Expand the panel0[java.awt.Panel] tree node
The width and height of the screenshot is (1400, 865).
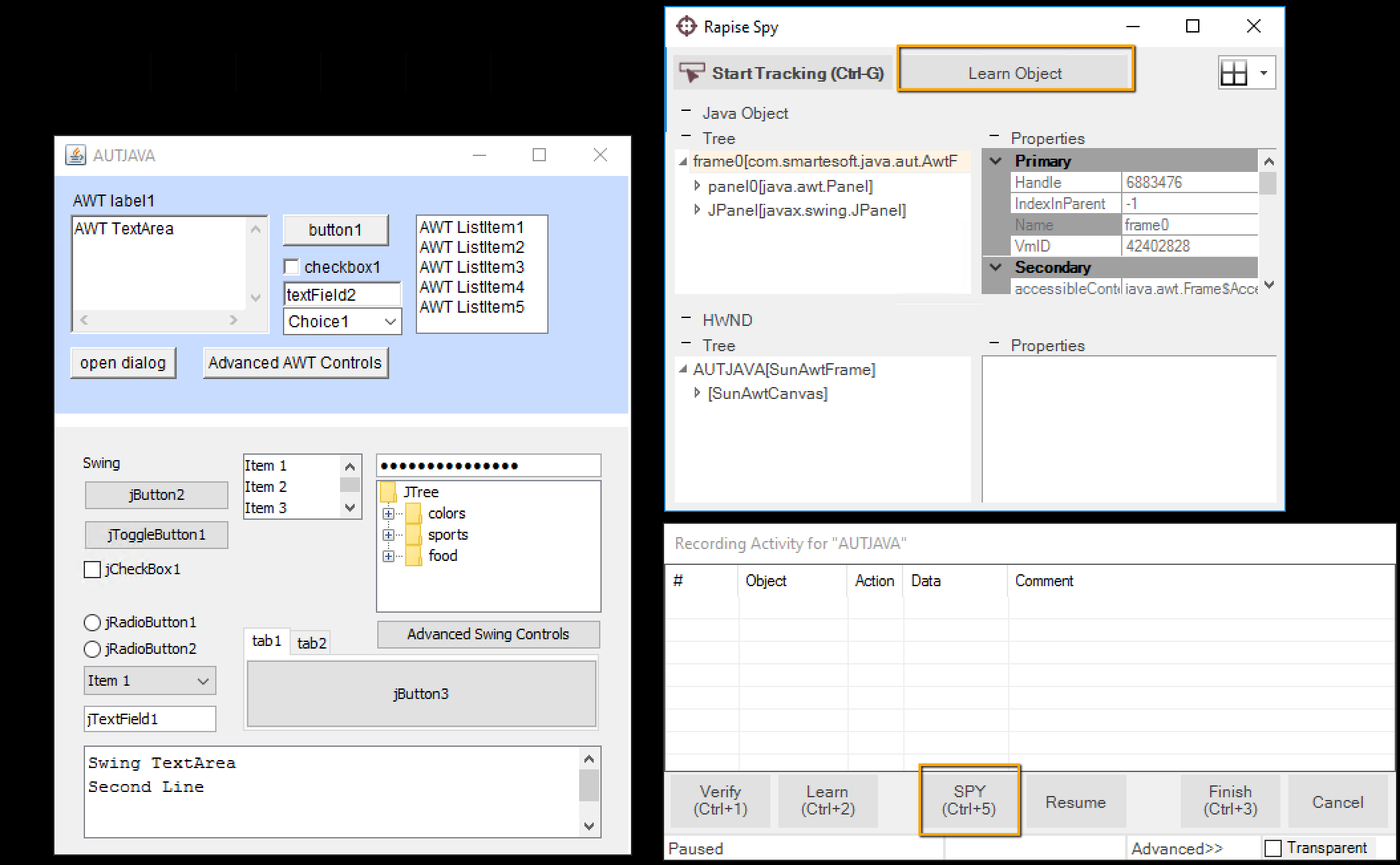[697, 186]
